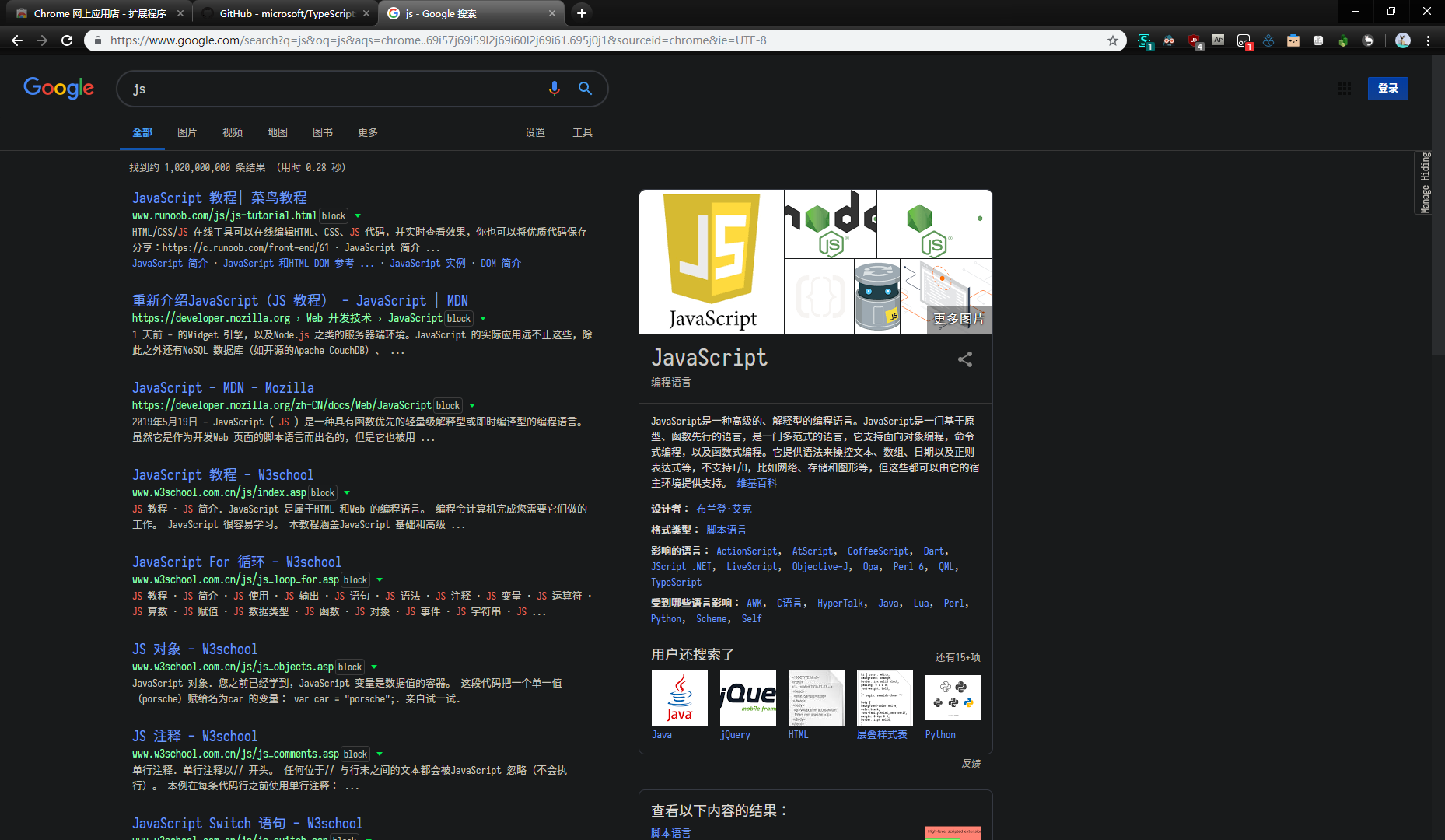Click the 反馈 feedback link
1445x840 pixels.
pos(971,763)
